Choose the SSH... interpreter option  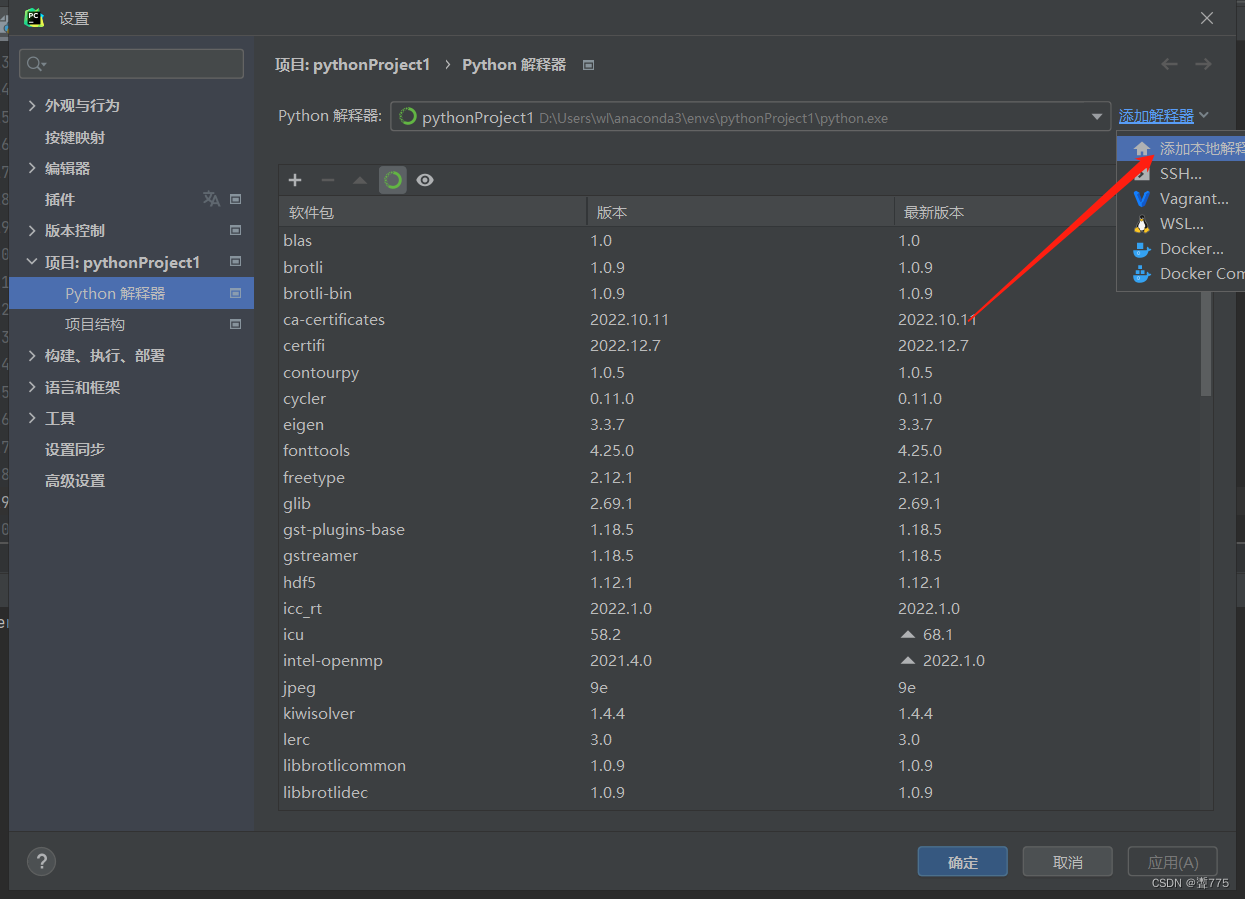[1180, 174]
